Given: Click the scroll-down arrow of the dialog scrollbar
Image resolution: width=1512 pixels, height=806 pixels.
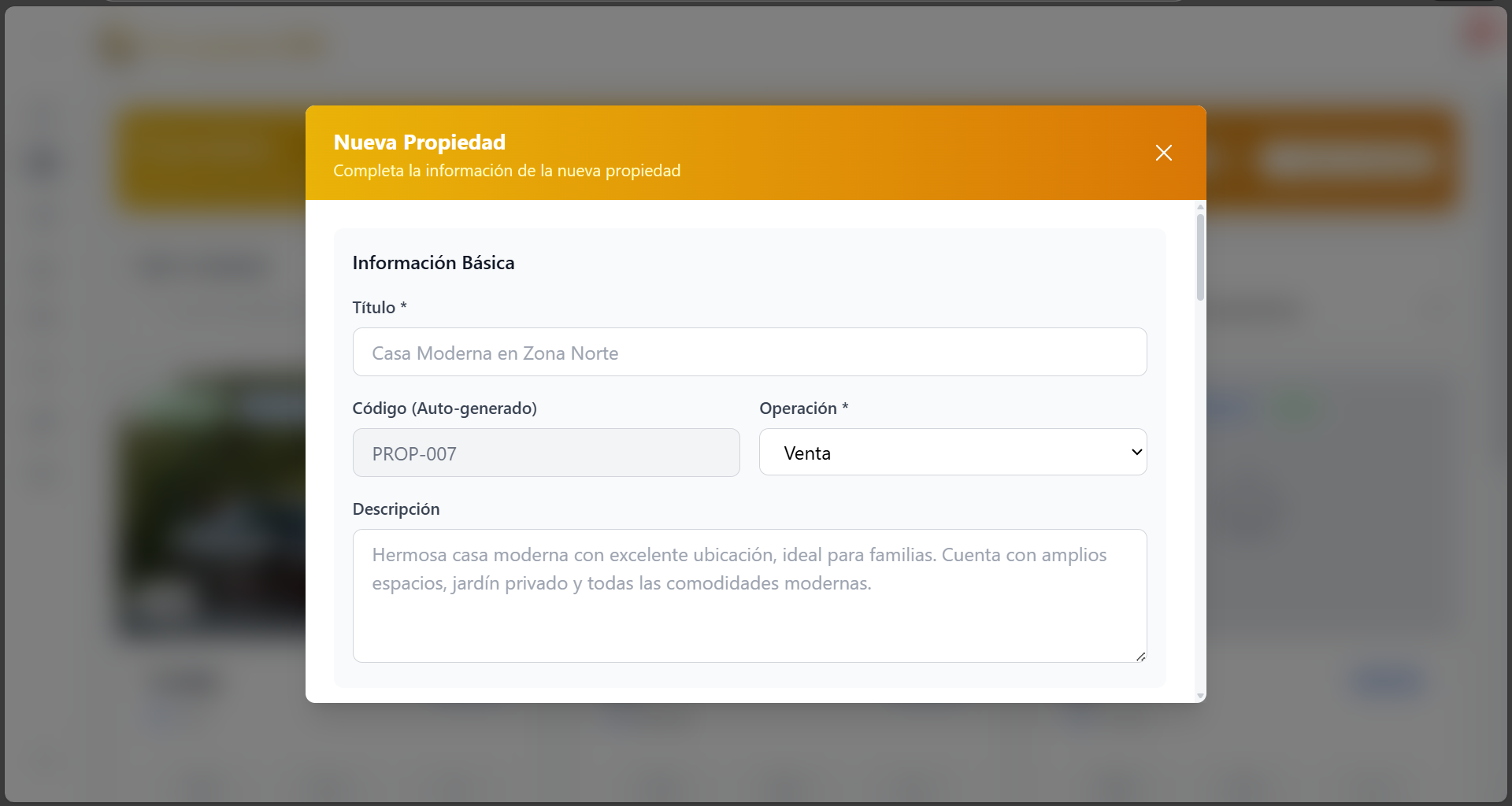Looking at the screenshot, I should [1200, 696].
